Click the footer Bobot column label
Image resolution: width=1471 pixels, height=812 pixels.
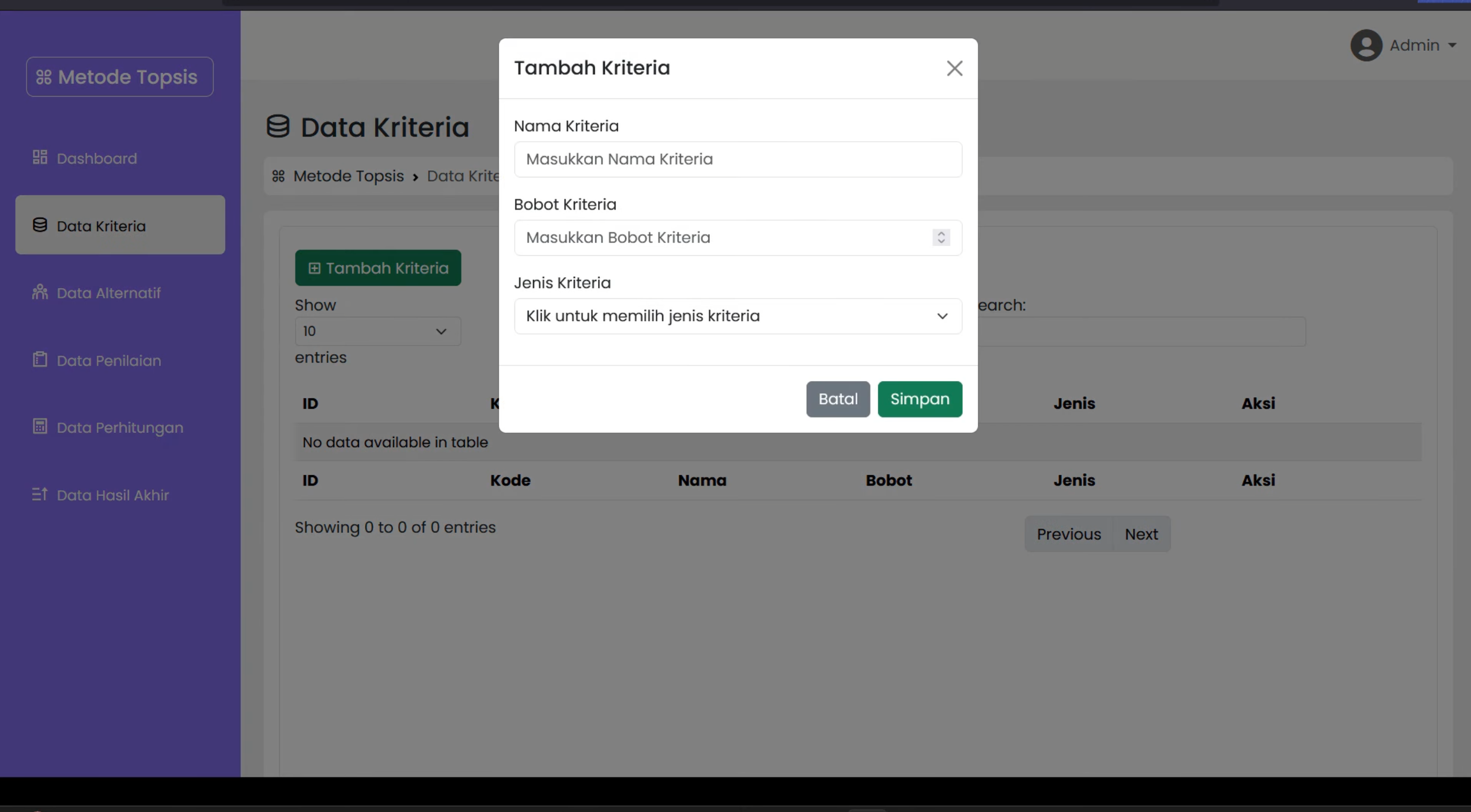(888, 480)
